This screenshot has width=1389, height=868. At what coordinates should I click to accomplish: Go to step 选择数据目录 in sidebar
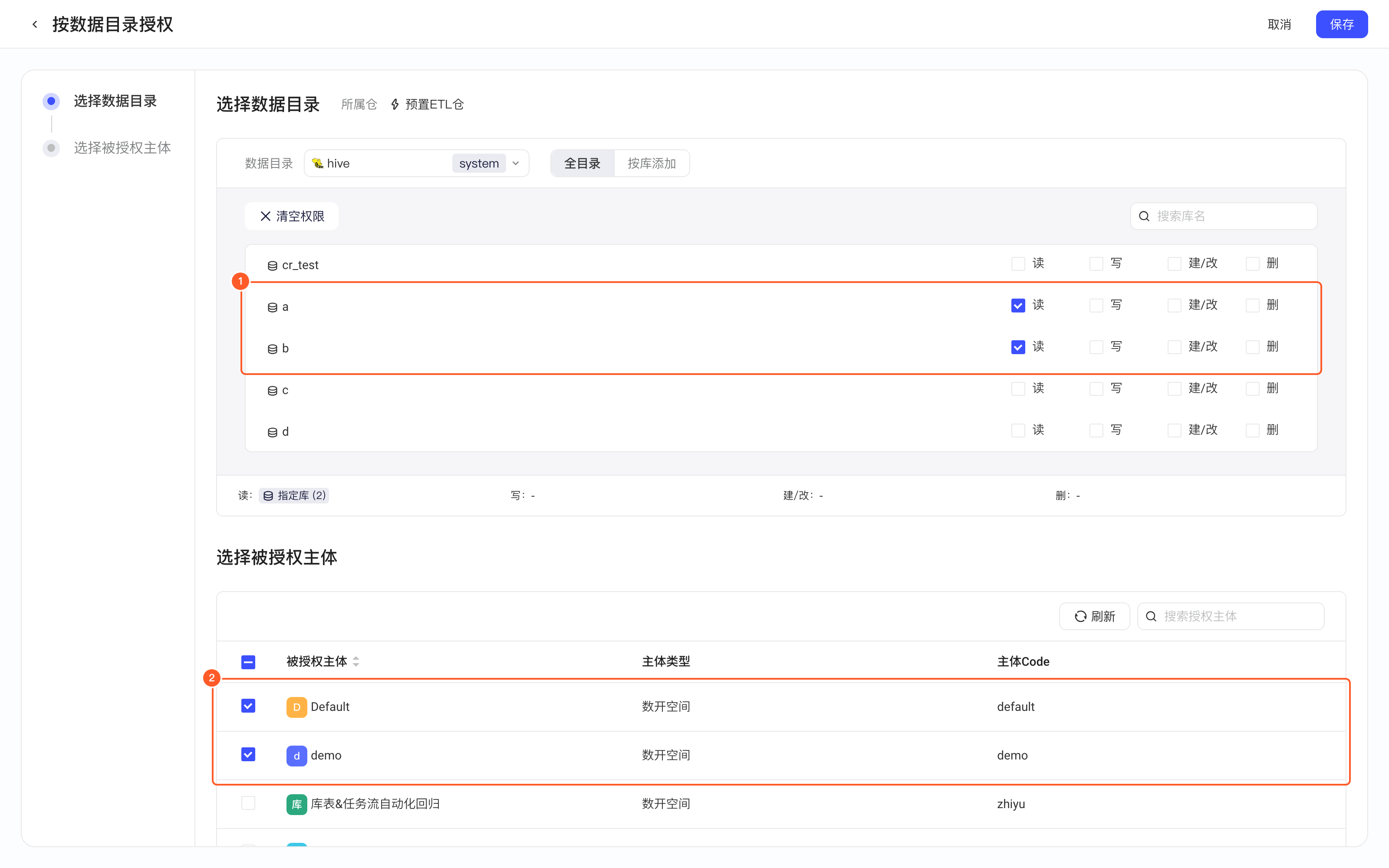click(x=115, y=101)
